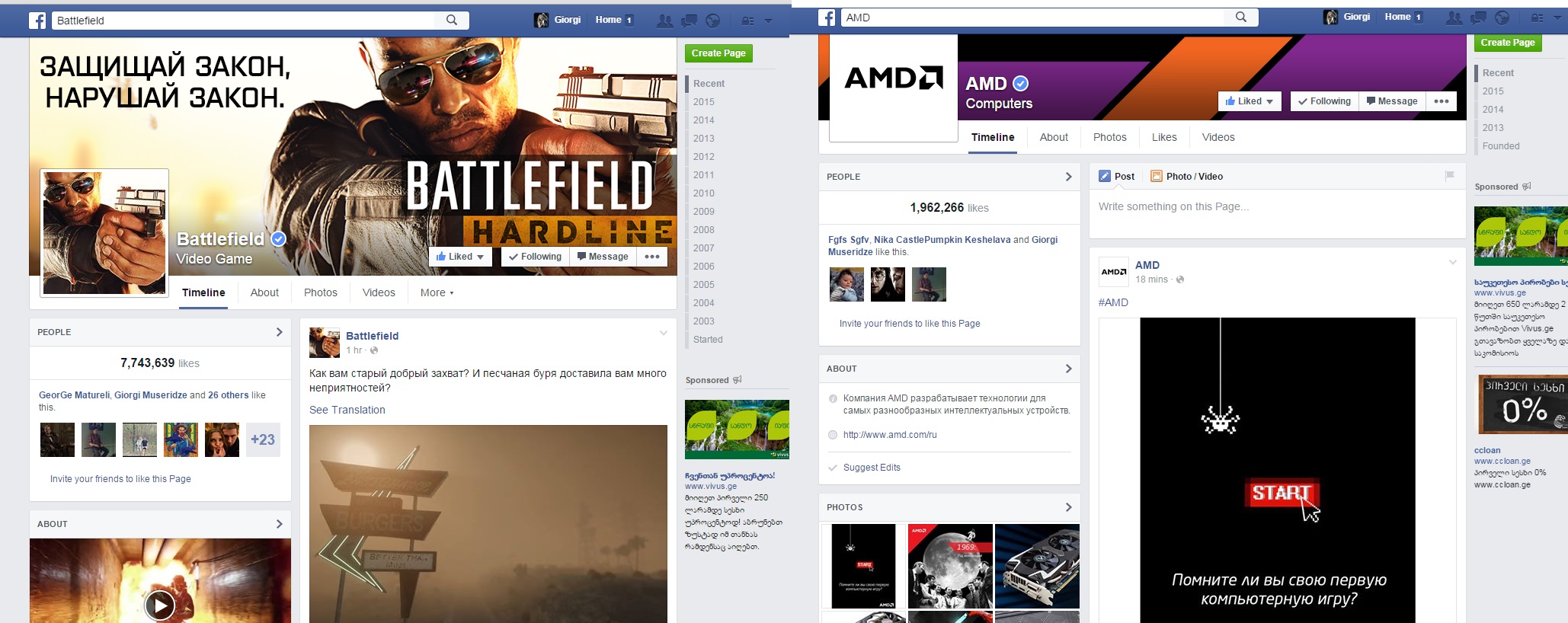Open Likes tab on AMD page
Viewport: 1568px width, 623px height.
1164,137
